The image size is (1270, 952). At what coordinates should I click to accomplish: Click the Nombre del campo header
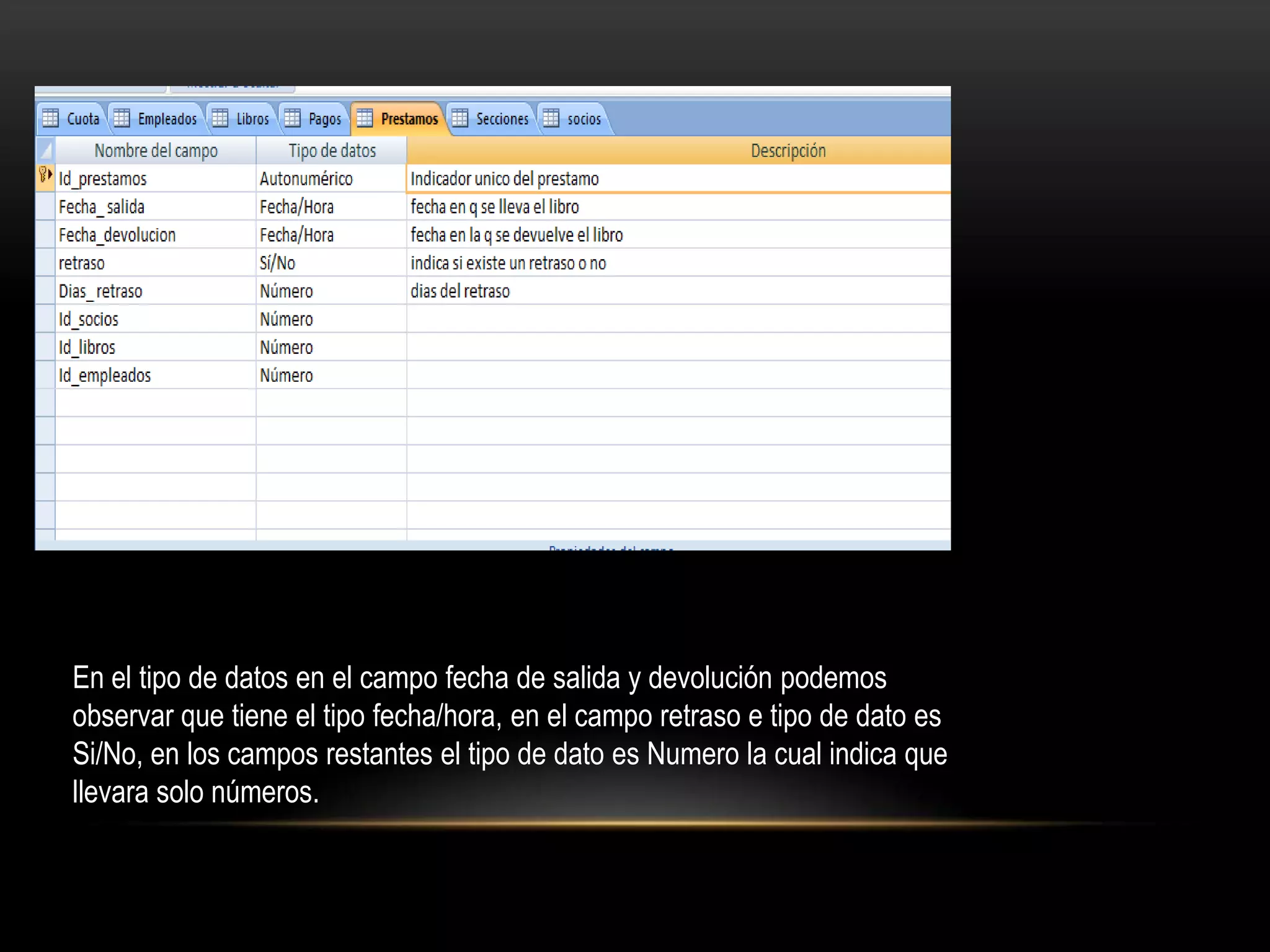[156, 151]
